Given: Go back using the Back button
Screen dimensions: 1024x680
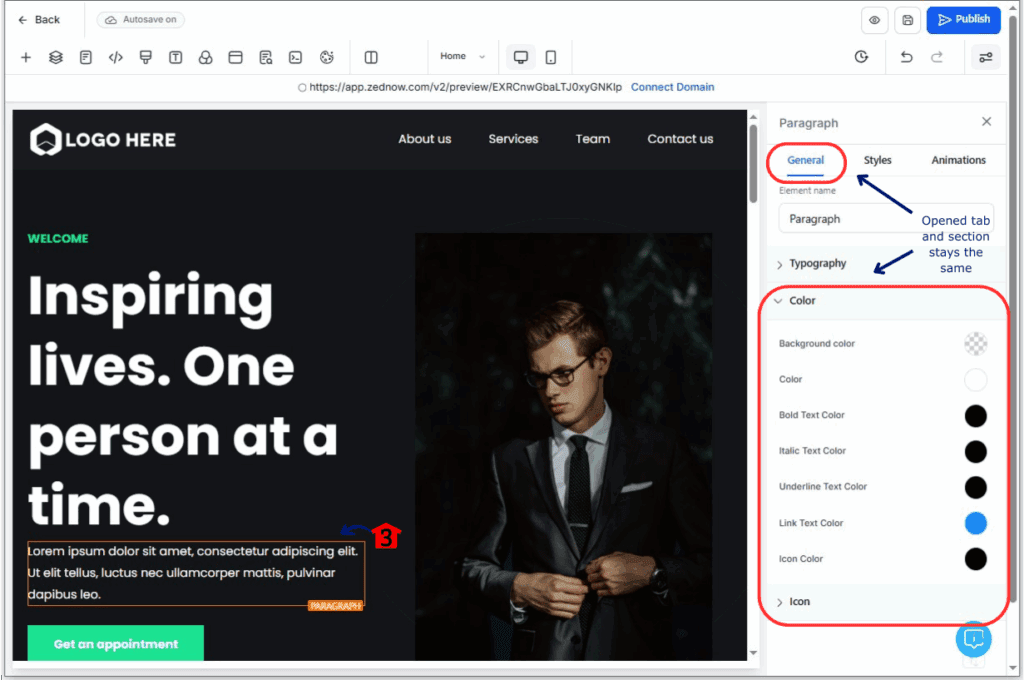Looking at the screenshot, I should coord(39,20).
